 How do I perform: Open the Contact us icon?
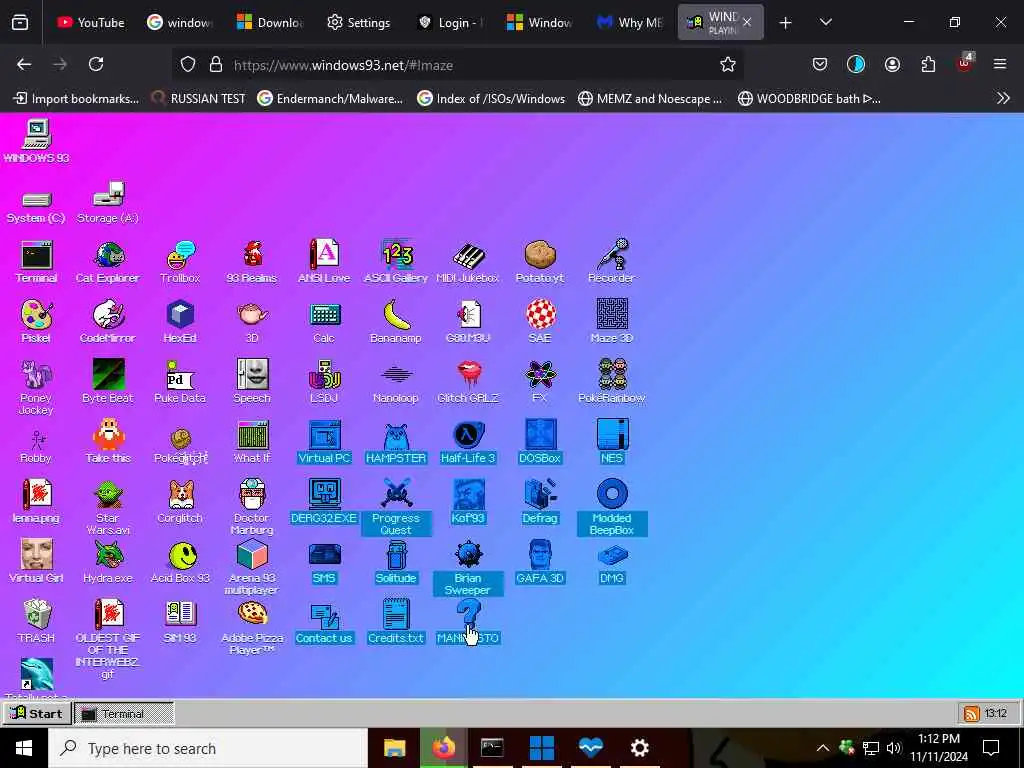[324, 622]
